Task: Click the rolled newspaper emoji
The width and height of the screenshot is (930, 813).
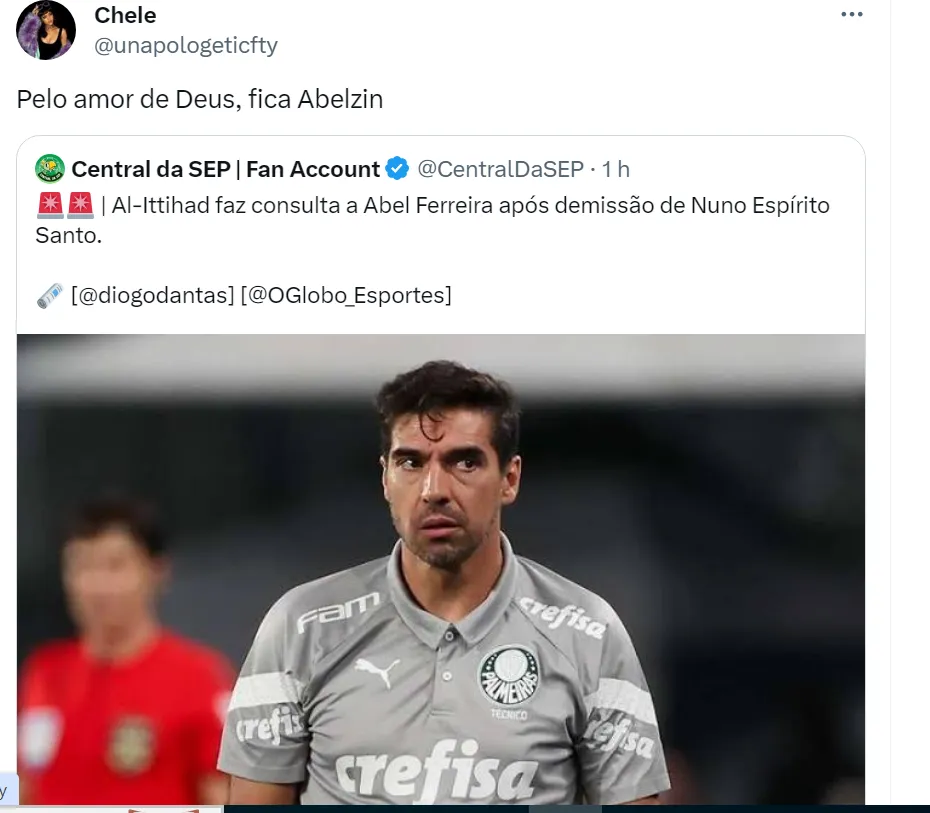Action: [x=50, y=295]
